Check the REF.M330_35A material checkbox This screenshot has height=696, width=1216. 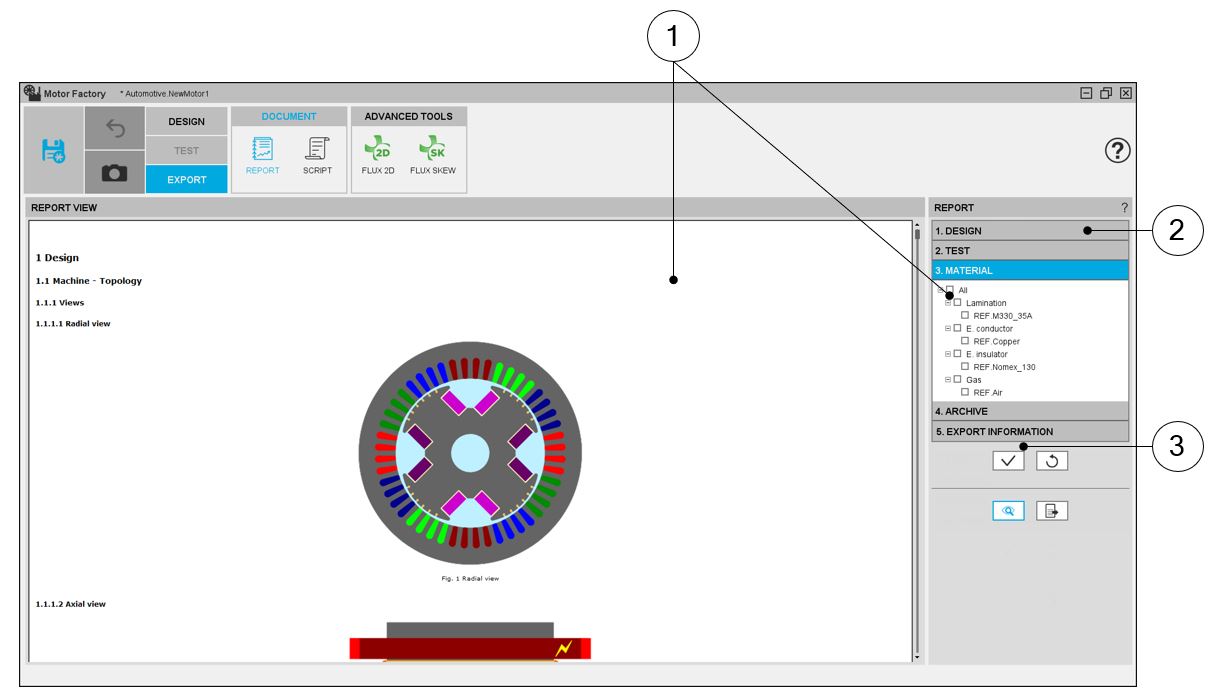[x=965, y=316]
